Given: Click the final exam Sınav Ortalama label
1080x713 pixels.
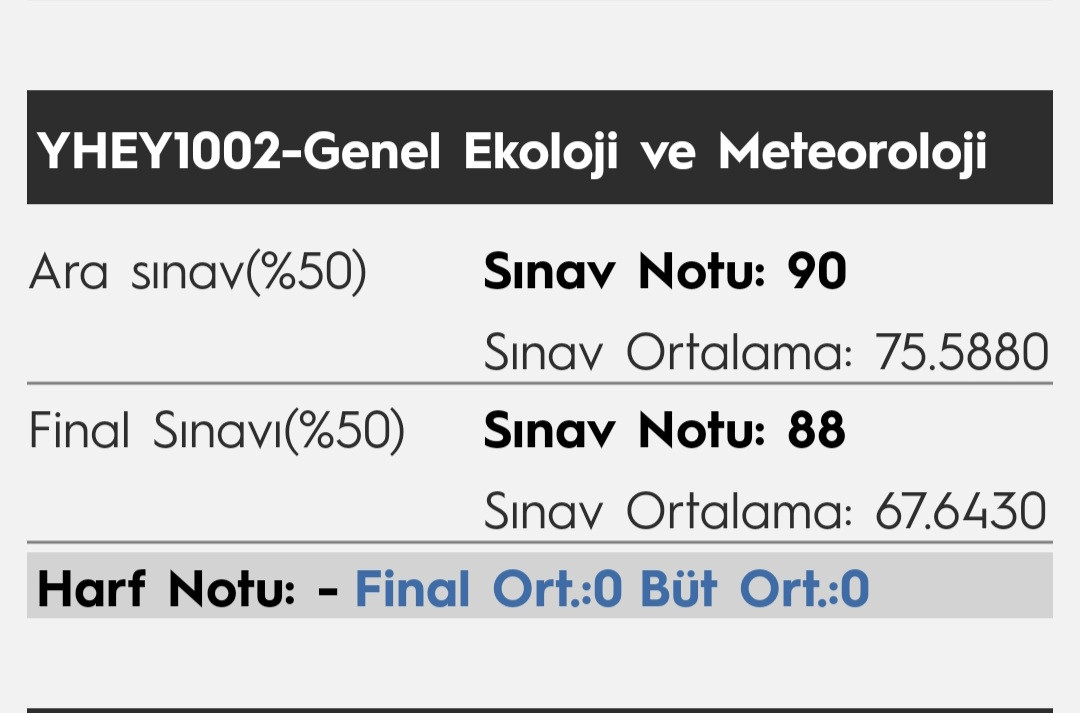Looking at the screenshot, I should [x=668, y=511].
